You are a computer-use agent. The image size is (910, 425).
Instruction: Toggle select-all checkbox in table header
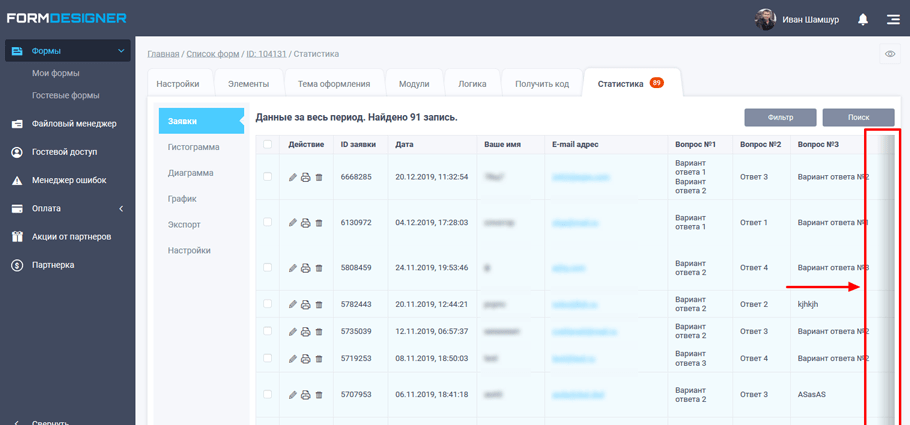[x=267, y=145]
